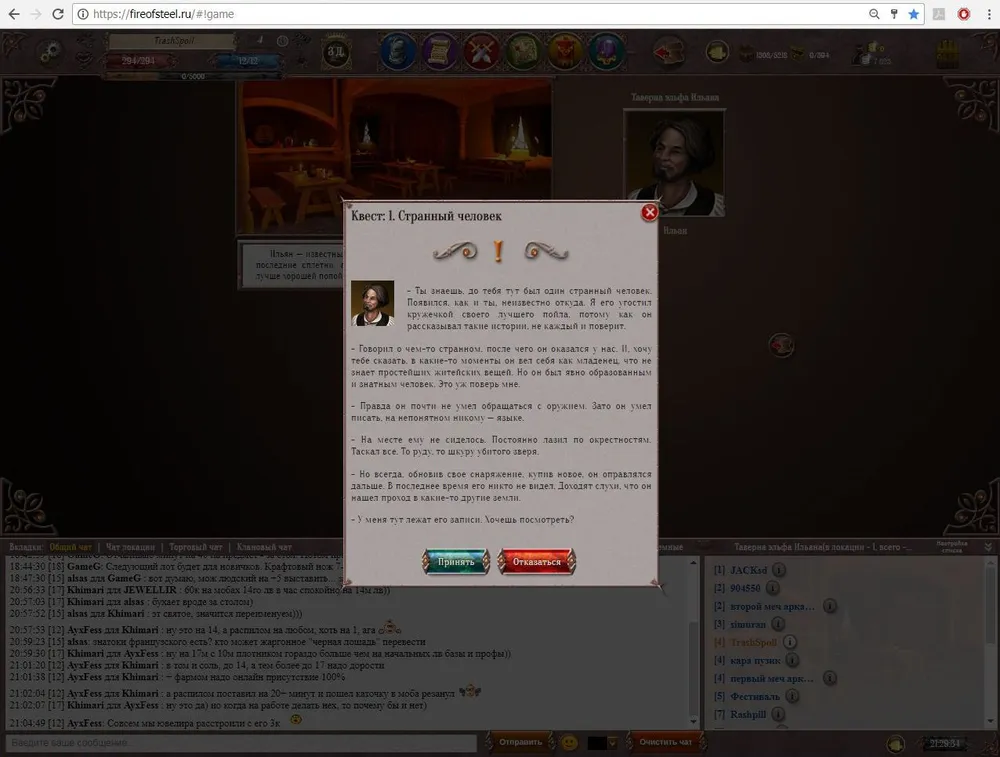Viewport: 1000px width, 757px height.
Task: Select player Rashpill in location list
Action: click(x=747, y=714)
